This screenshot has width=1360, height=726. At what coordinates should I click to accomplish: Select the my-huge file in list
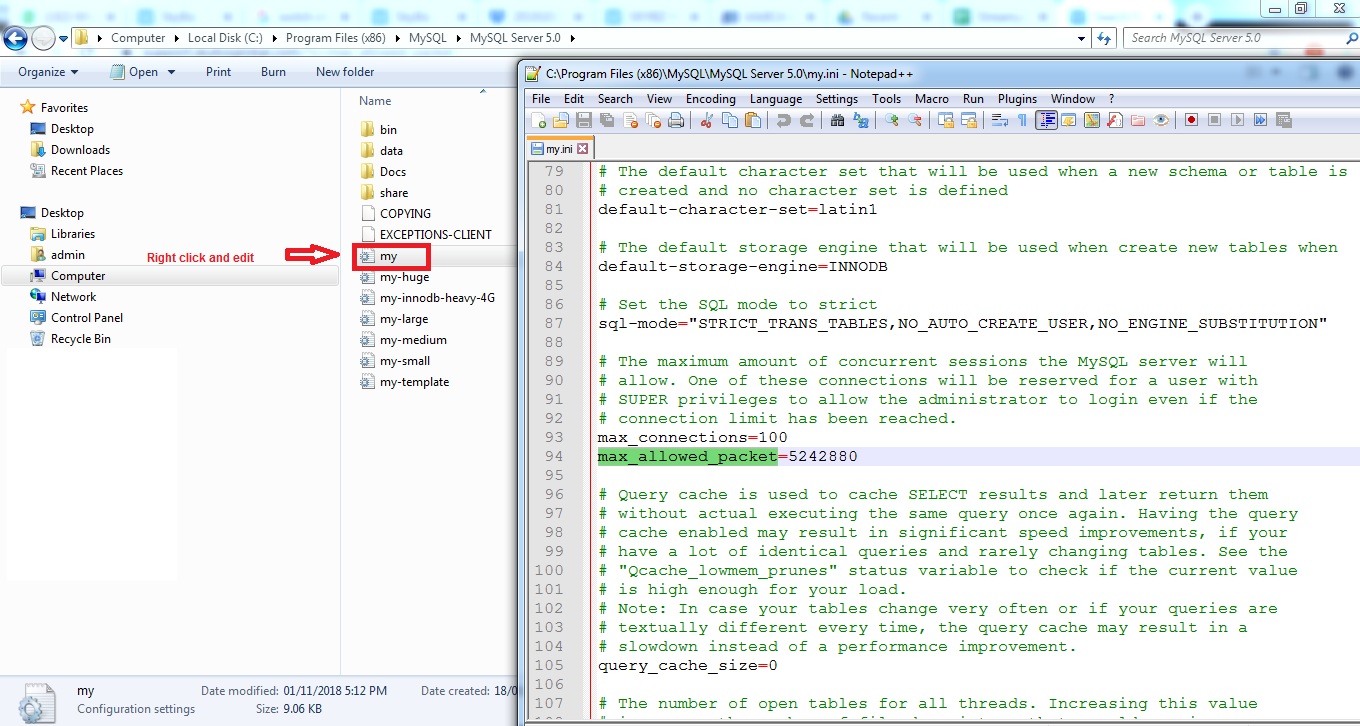(404, 277)
